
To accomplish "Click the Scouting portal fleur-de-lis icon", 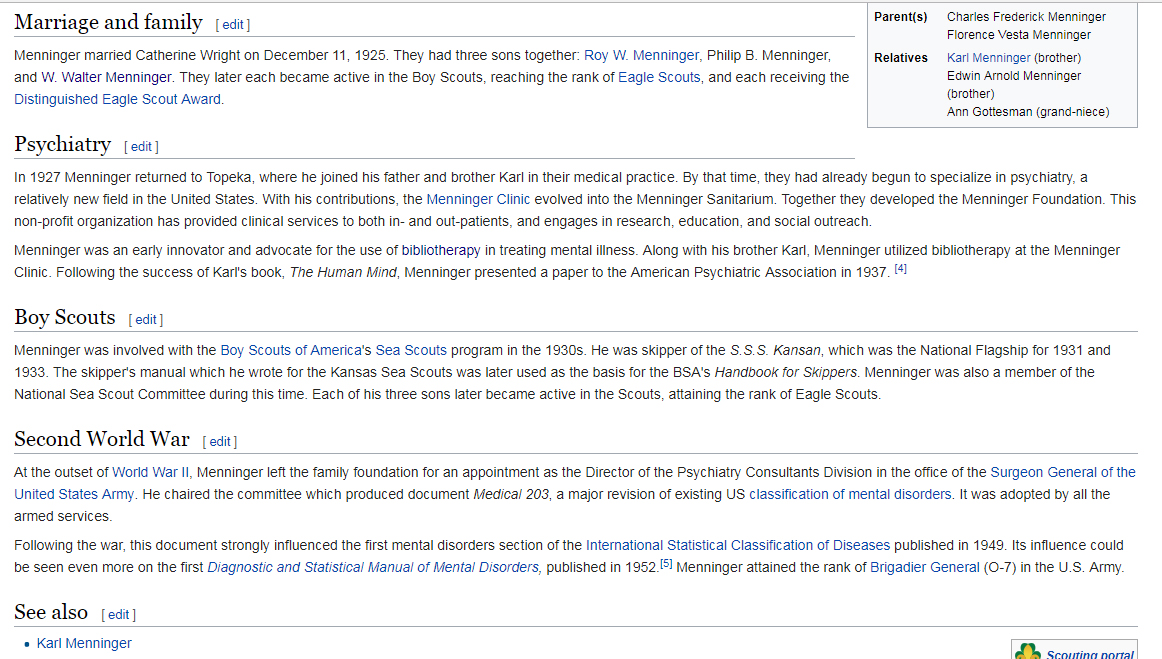I will [x=1027, y=652].
